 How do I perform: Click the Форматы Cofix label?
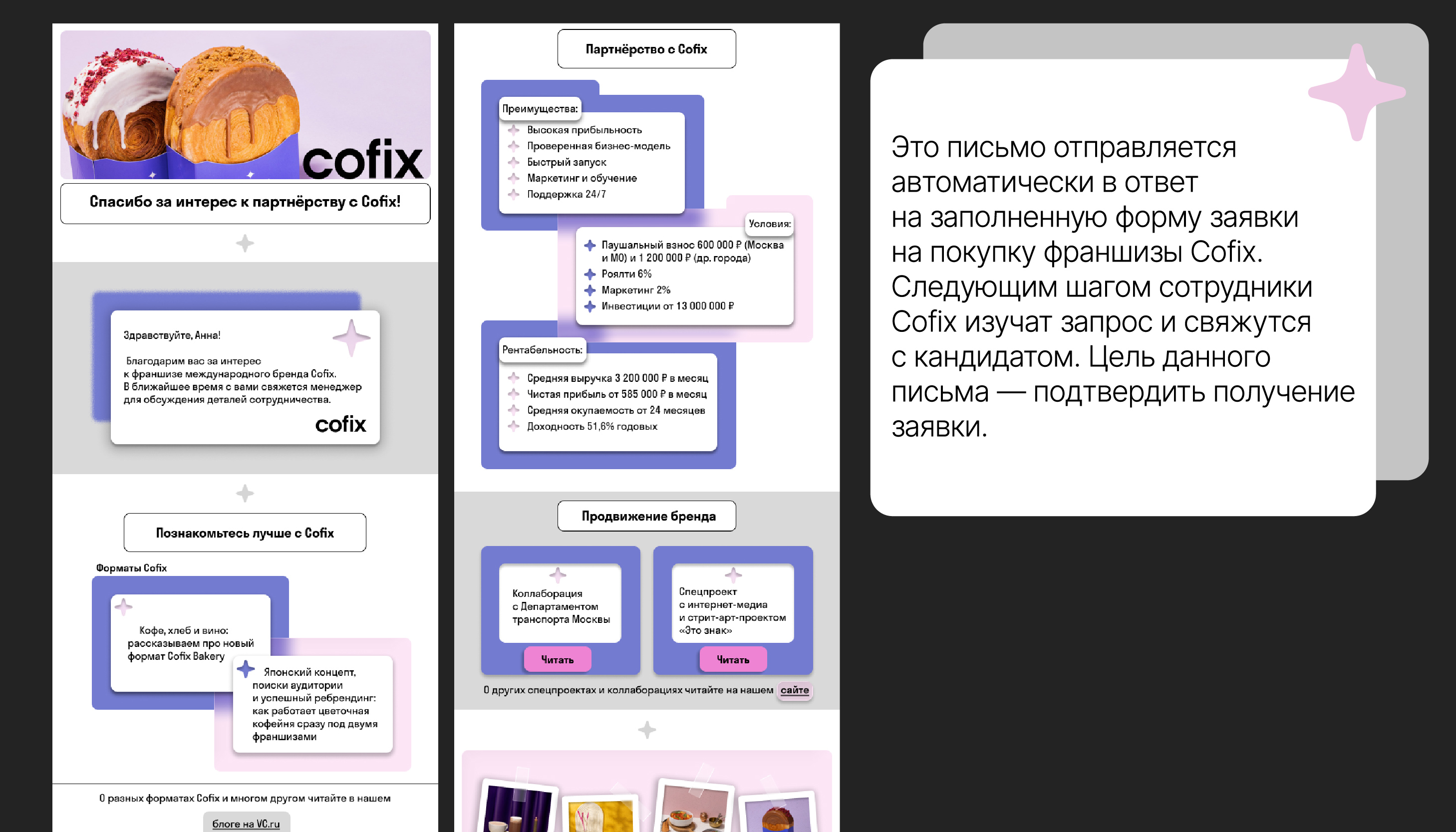click(131, 567)
